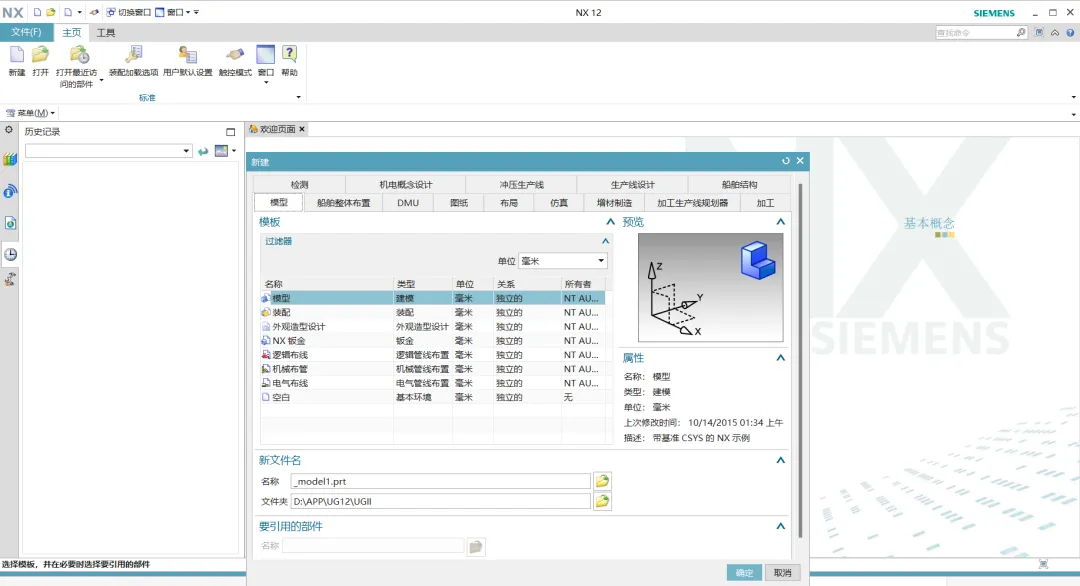The width and height of the screenshot is (1080, 586).
Task: Click 切换窗口 in the title bar
Action: pos(128,12)
